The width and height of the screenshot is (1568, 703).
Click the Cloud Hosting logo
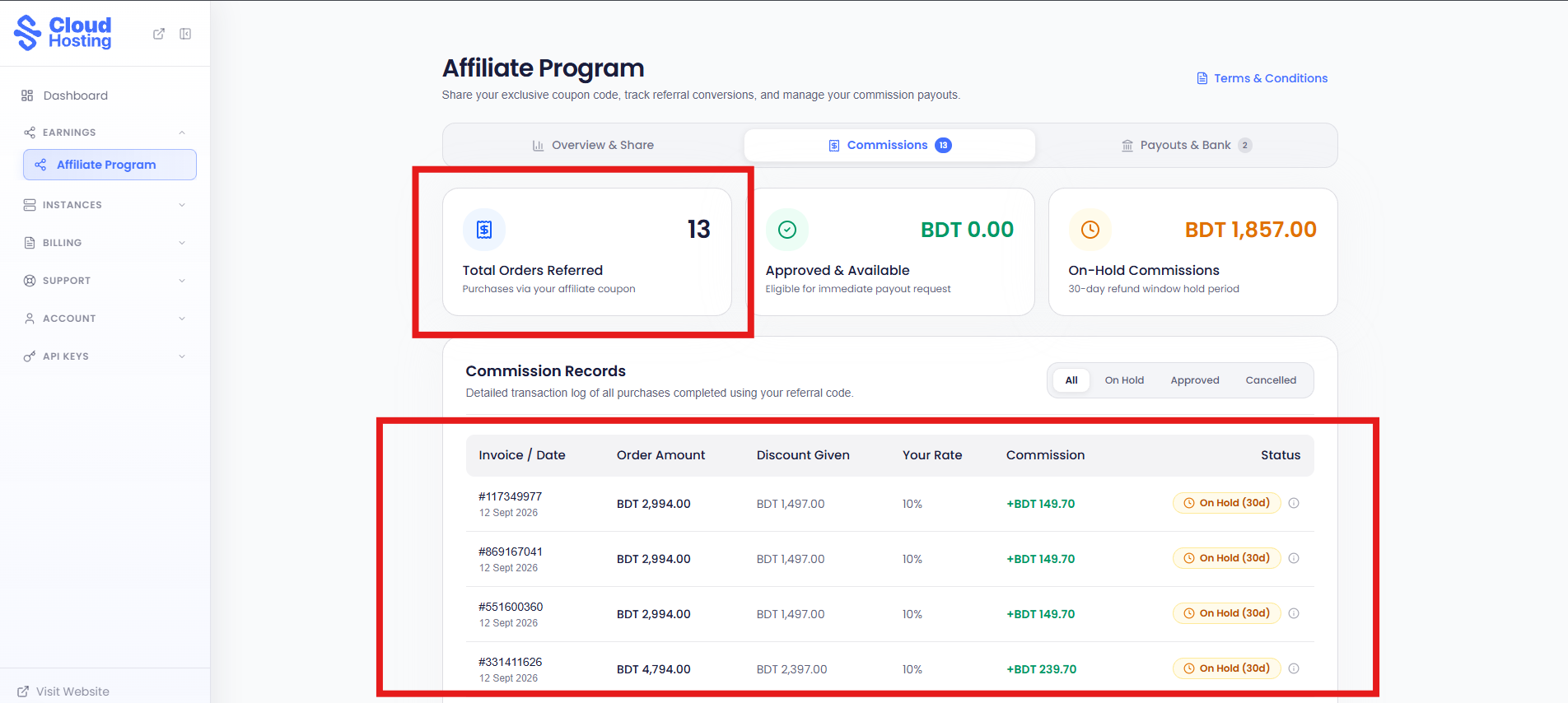[63, 33]
